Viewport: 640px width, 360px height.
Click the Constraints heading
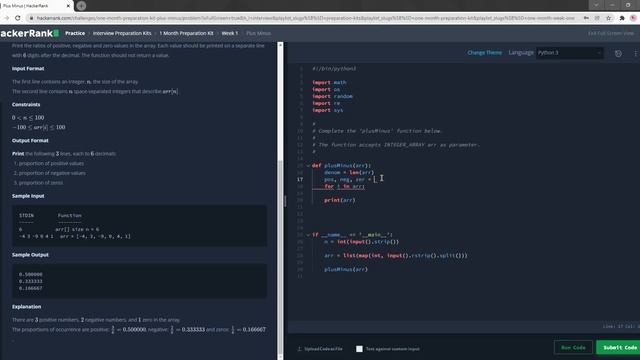pos(26,104)
